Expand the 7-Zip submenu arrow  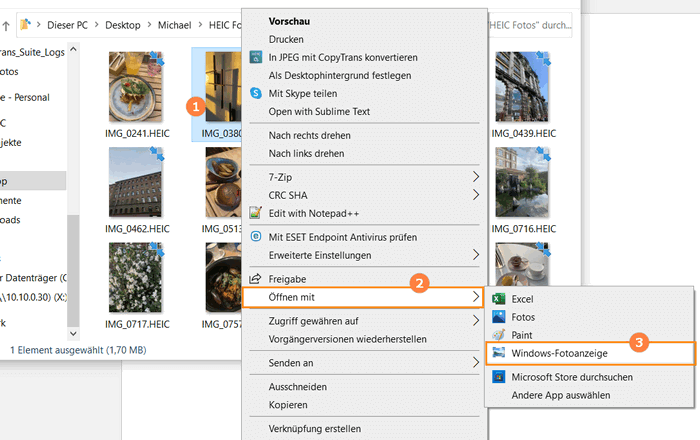tap(476, 177)
